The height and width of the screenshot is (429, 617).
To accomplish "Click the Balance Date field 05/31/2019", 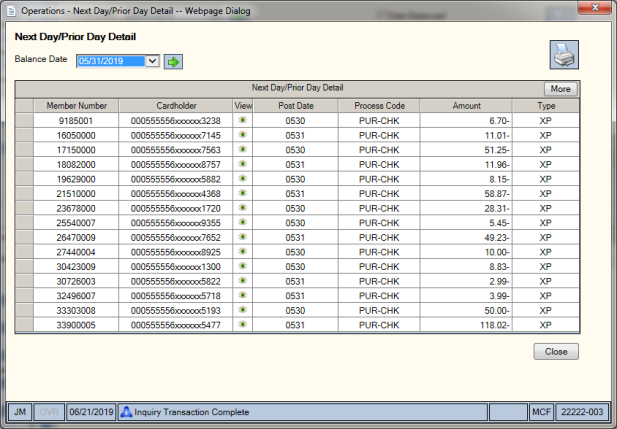I will pyautogui.click(x=111, y=61).
